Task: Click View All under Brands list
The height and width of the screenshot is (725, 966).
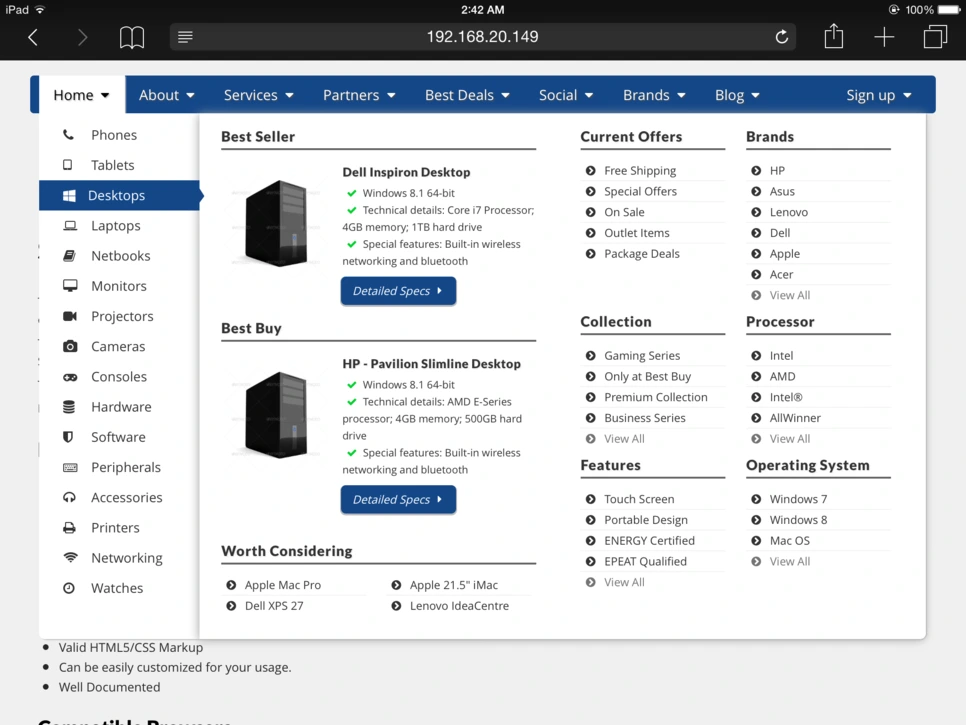Action: [x=789, y=295]
